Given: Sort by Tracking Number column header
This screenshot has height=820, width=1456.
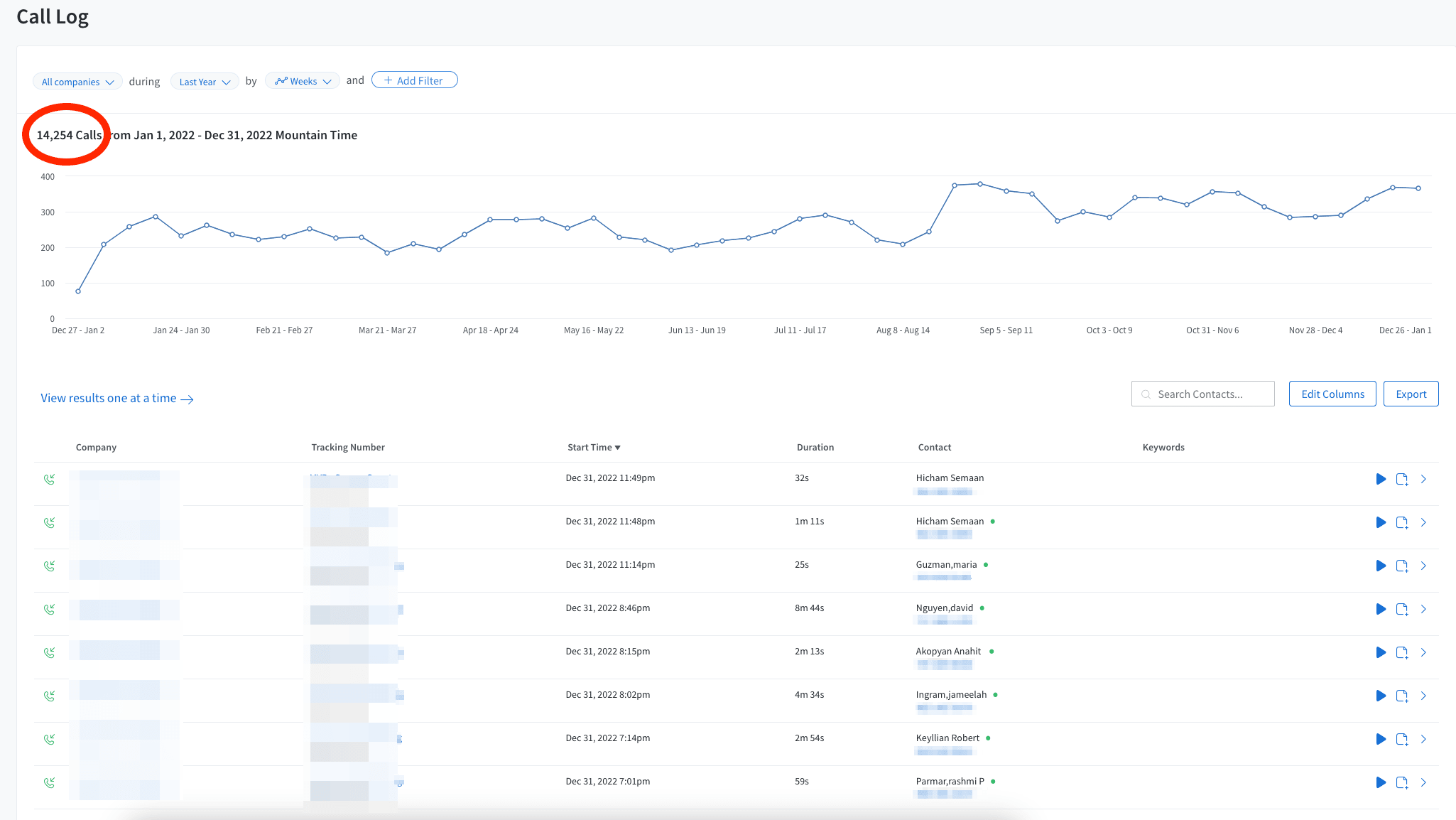Looking at the screenshot, I should pos(348,447).
